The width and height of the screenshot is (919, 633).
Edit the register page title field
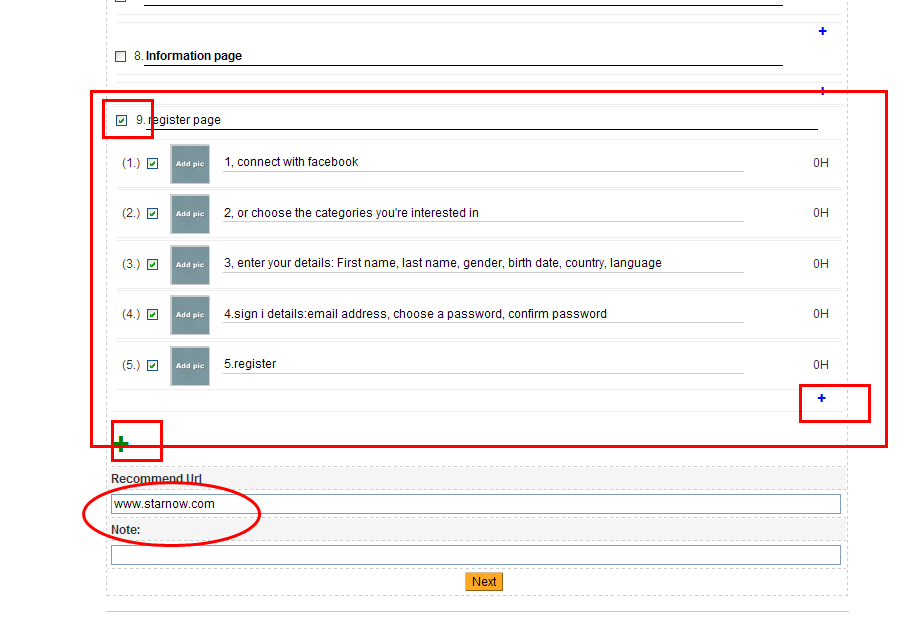(482, 120)
